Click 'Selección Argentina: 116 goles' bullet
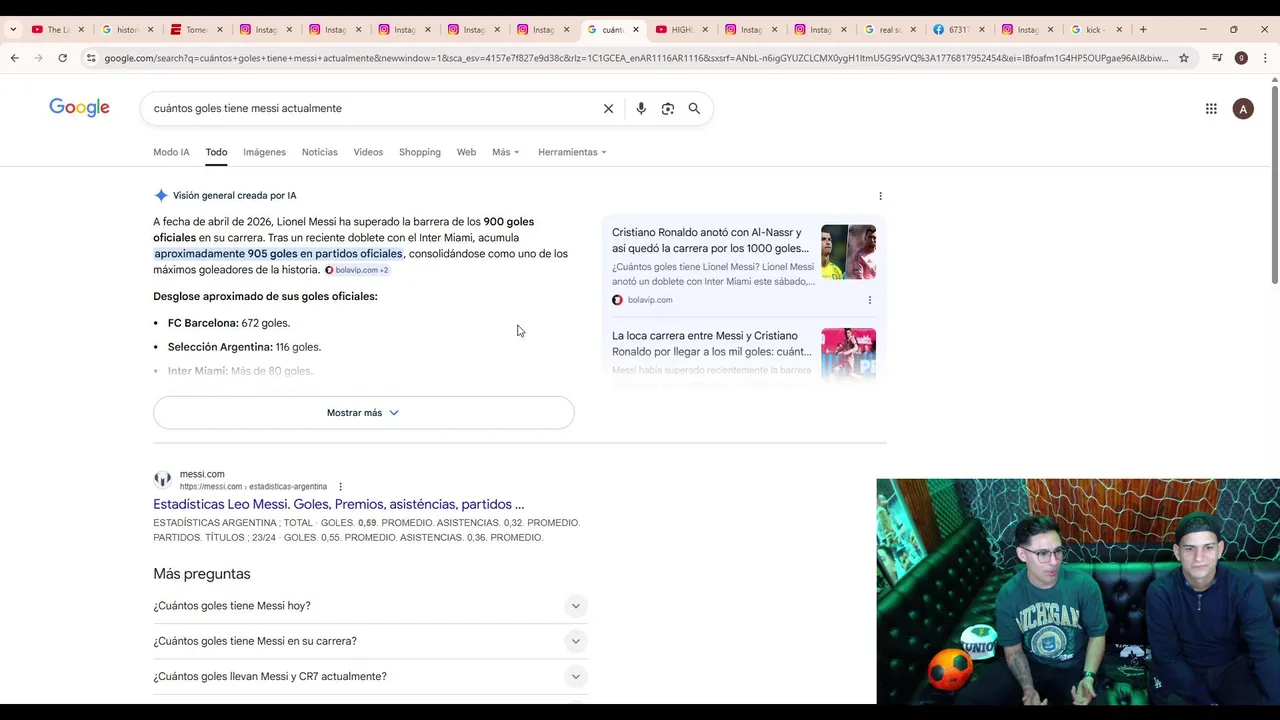The width and height of the screenshot is (1280, 720). point(244,347)
